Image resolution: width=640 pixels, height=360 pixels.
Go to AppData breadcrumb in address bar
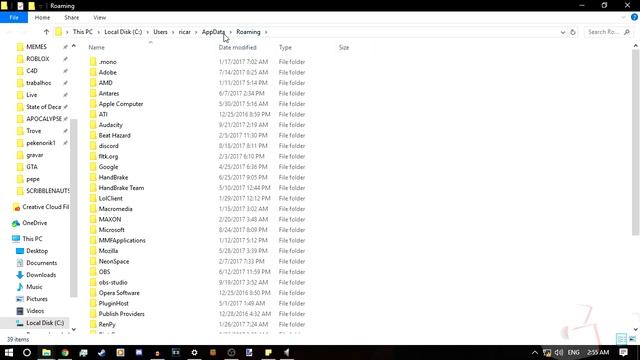click(213, 32)
